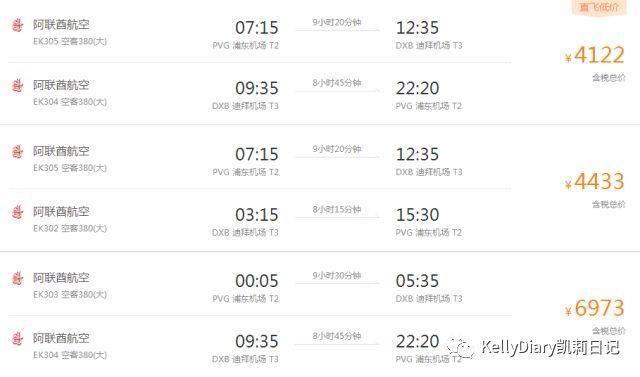Click Emirates logo beside first EK304 flight
This screenshot has height=377, width=640.
(x=17, y=86)
